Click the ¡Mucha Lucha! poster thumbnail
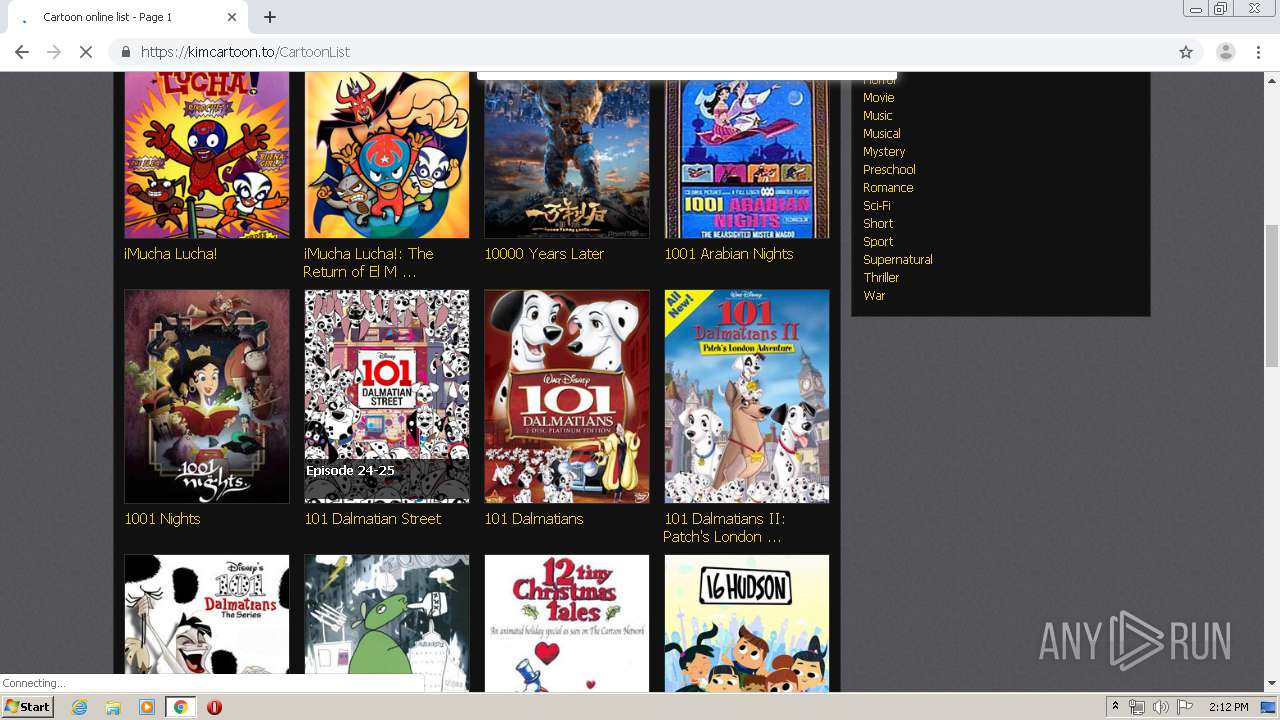The width and height of the screenshot is (1280, 720). 207,155
